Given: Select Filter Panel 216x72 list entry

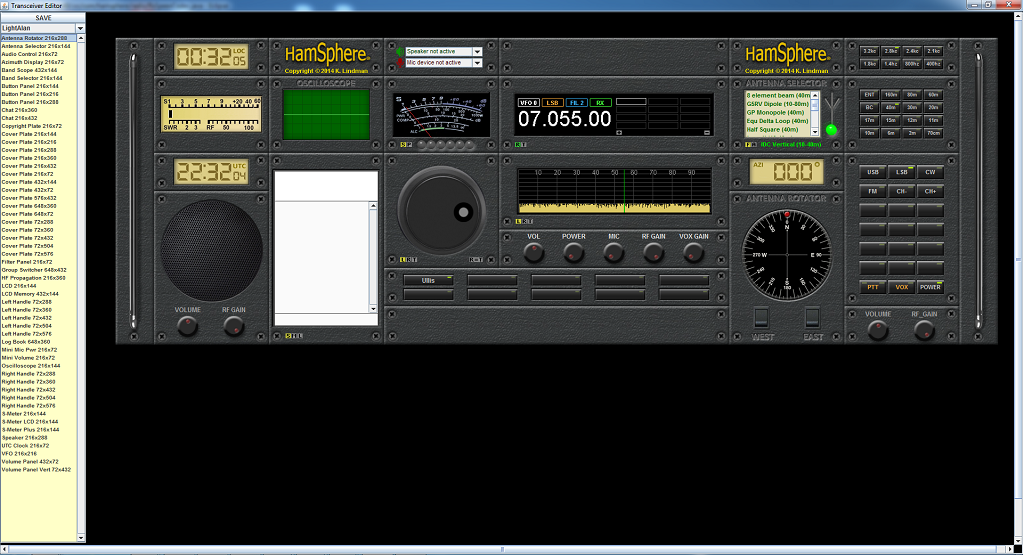Looking at the screenshot, I should coord(39,262).
